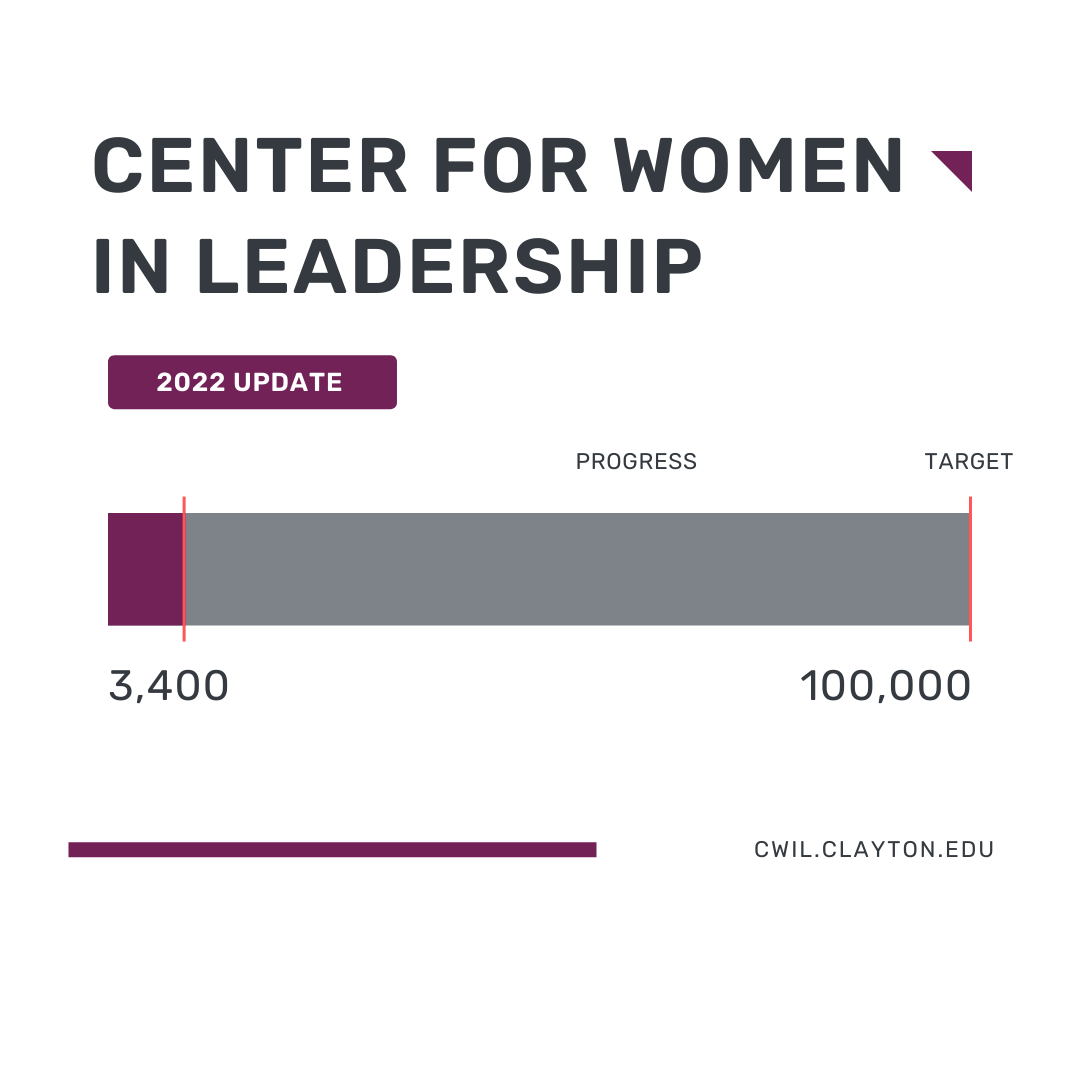The image size is (1080, 1080).
Task: Select the red target marker line
Action: pyautogui.click(x=970, y=569)
